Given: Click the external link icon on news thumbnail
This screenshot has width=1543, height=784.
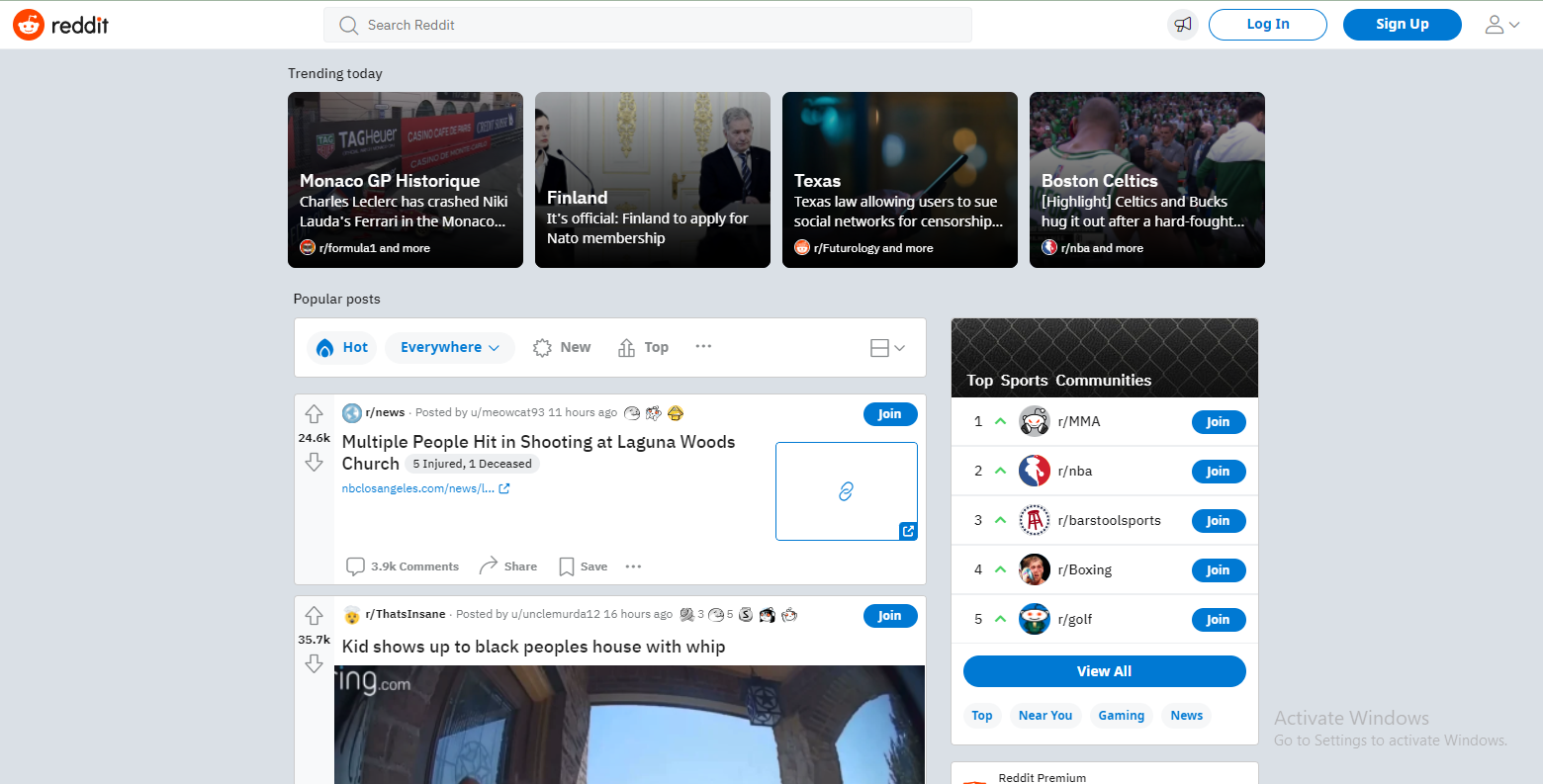Looking at the screenshot, I should click(x=908, y=531).
